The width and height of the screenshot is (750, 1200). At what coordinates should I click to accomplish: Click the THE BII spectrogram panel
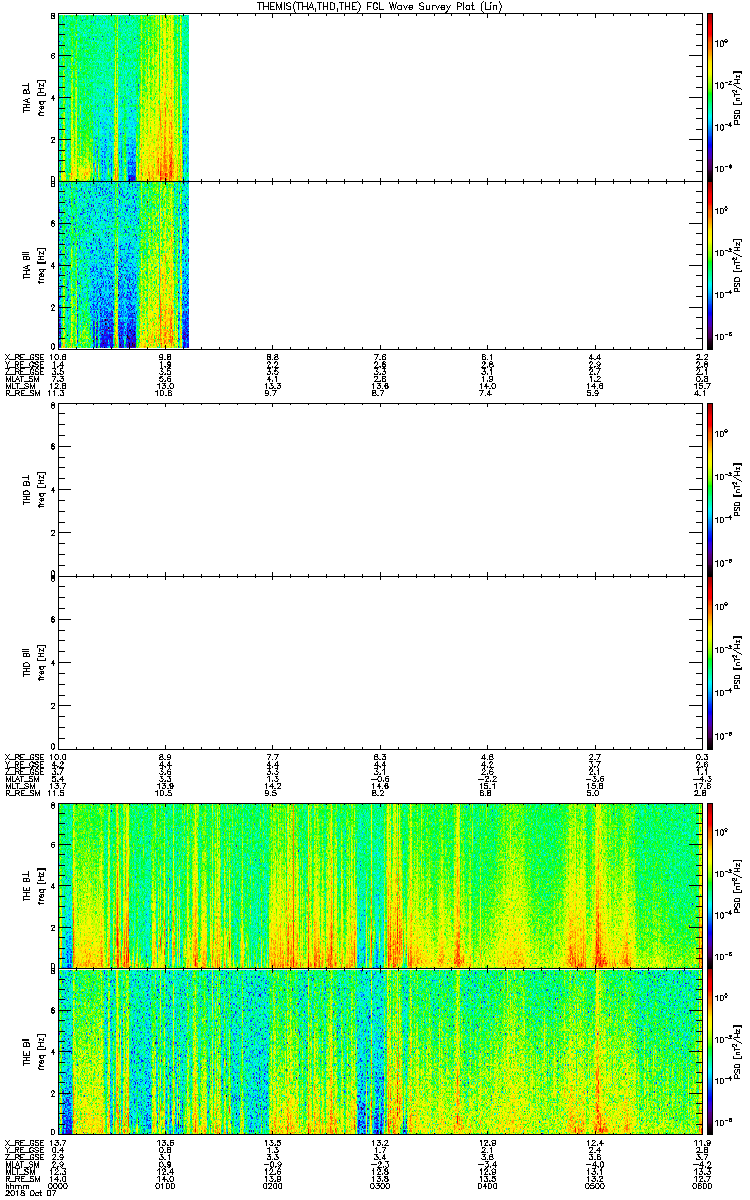[380, 1051]
